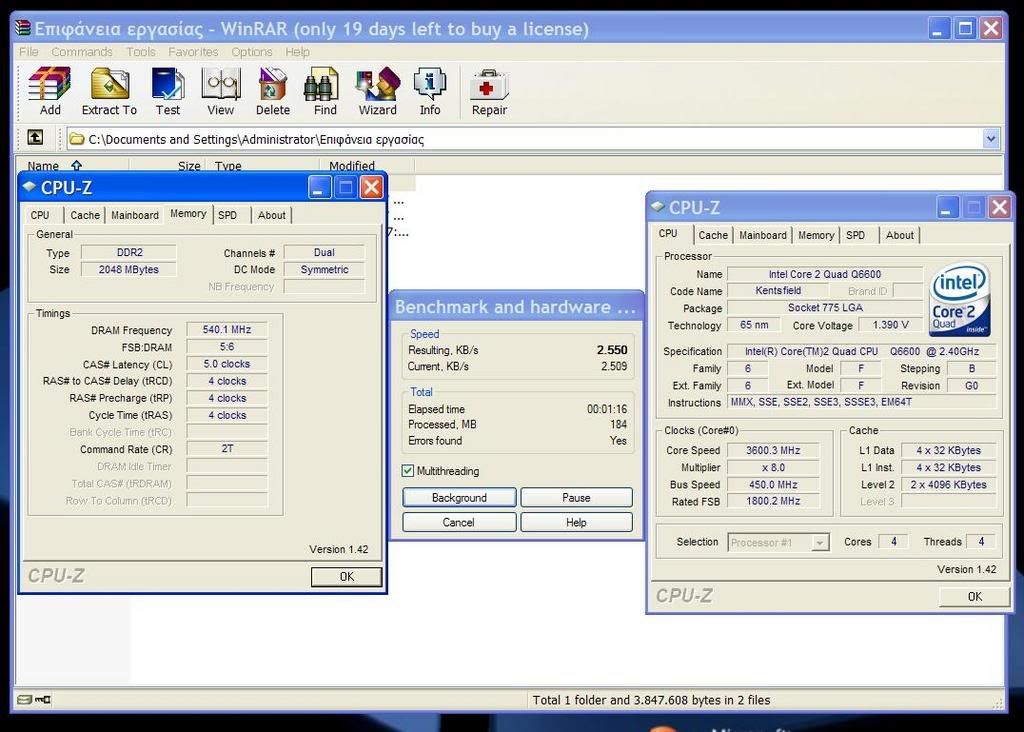Open the Processor #1 selection dropdown
Viewport: 1024px width, 732px height.
click(778, 542)
